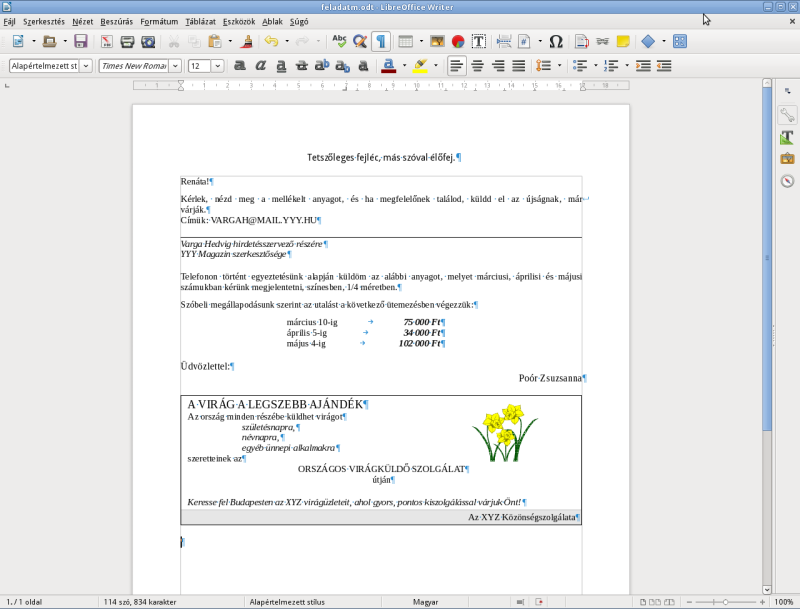The image size is (800, 609).
Task: Click the blue diamond Basic Shapes icon
Action: 648,41
